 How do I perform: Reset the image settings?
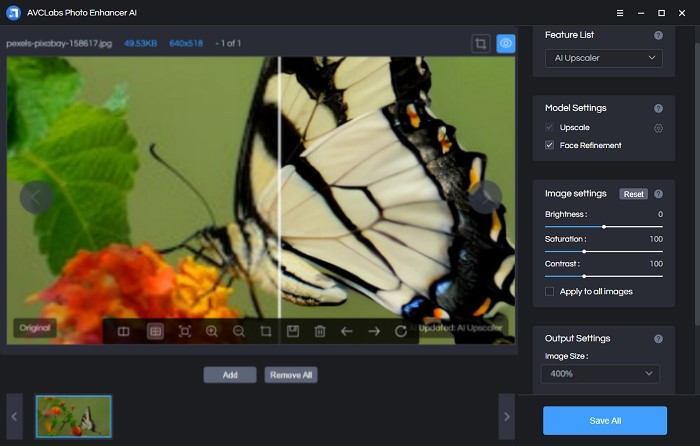(x=633, y=194)
